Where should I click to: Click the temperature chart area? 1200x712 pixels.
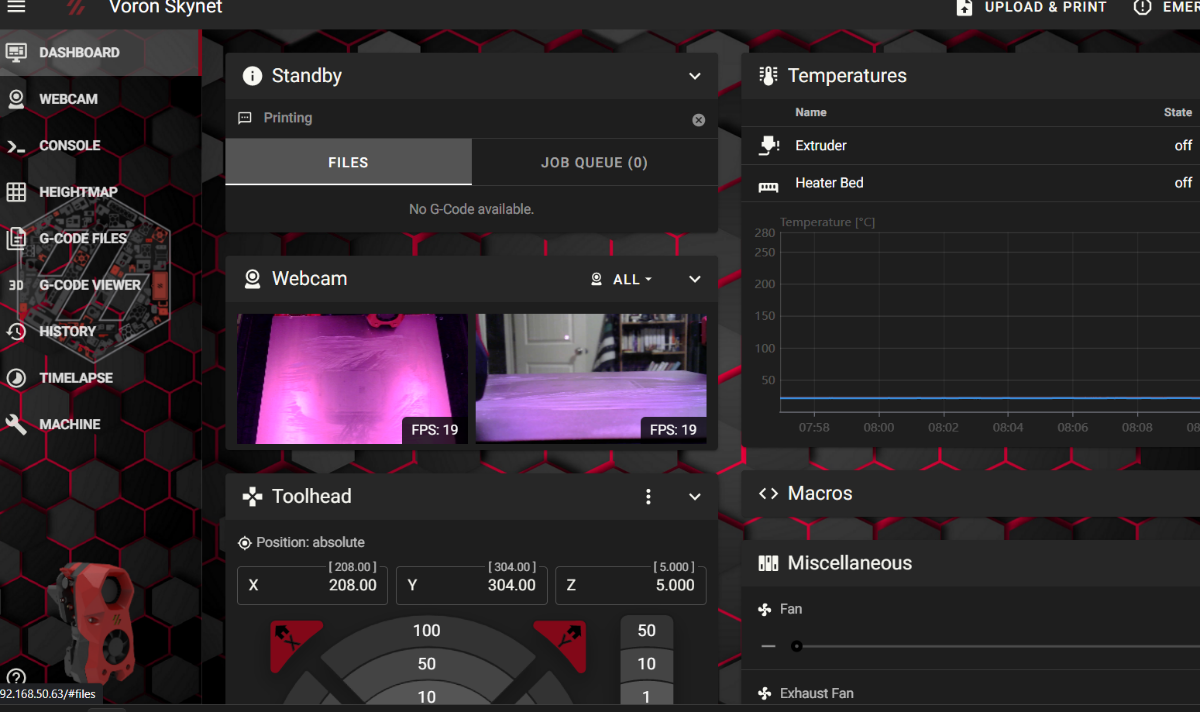[990, 322]
